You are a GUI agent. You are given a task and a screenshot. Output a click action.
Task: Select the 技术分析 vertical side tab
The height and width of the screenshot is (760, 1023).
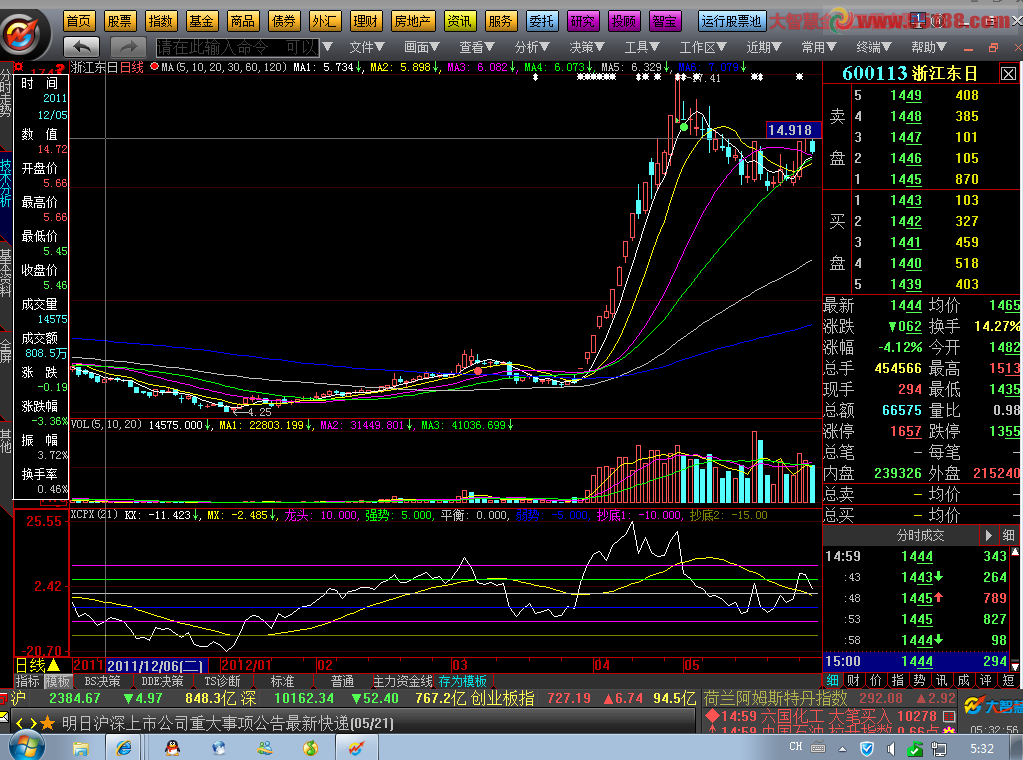(x=6, y=182)
